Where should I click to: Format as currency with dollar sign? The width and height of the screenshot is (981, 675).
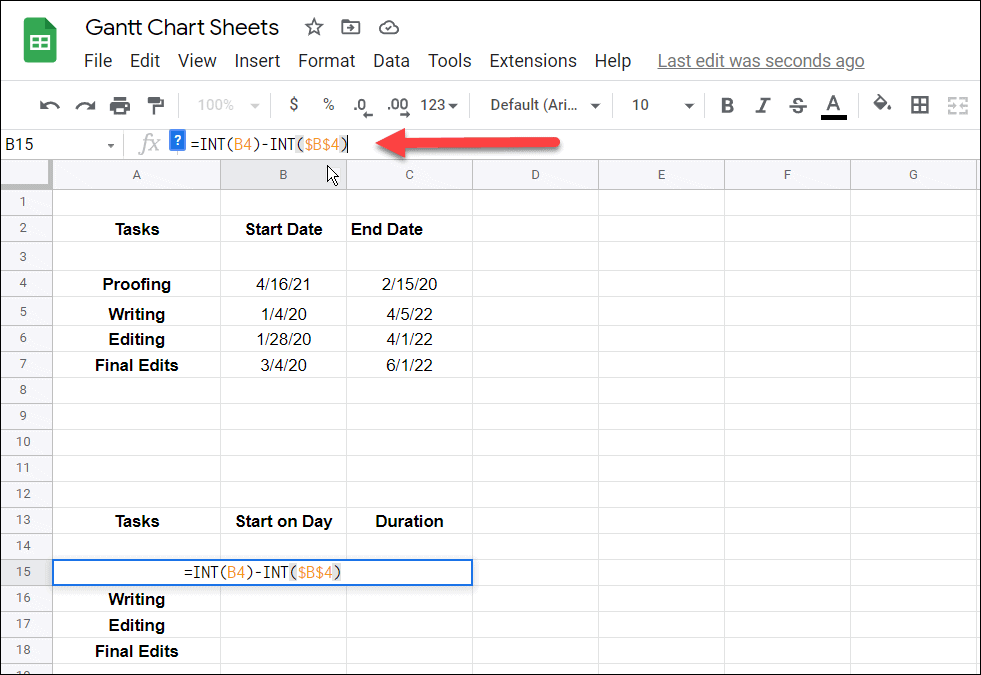pos(293,104)
